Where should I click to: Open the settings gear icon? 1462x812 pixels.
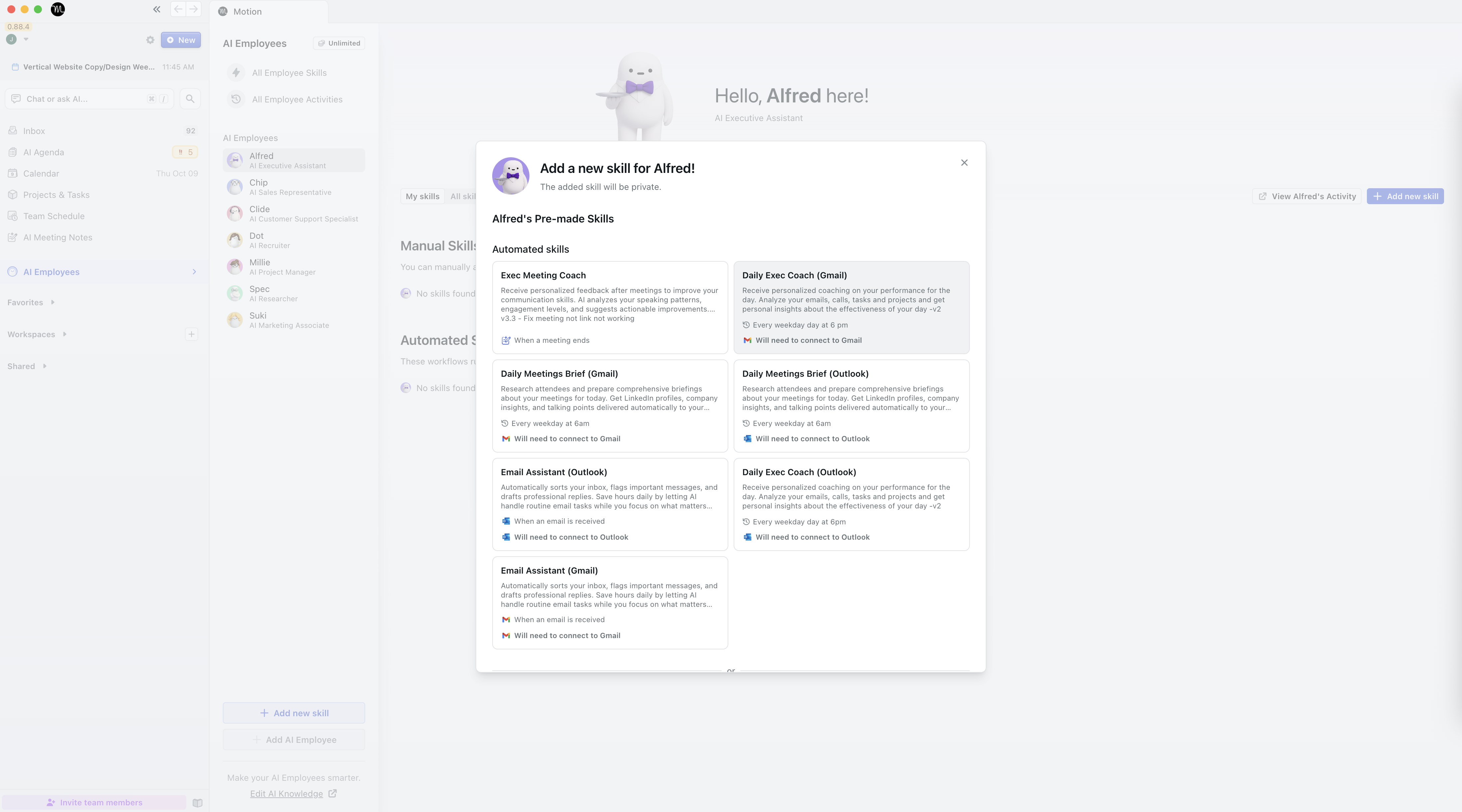150,40
